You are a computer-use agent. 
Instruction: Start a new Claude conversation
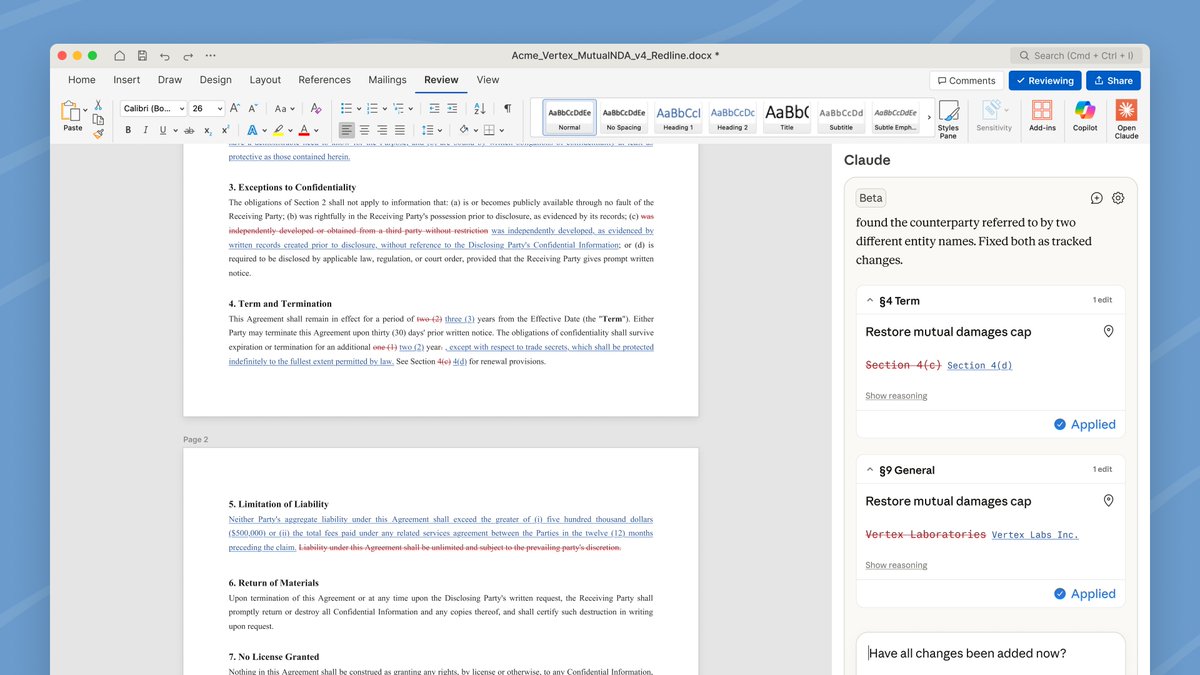click(x=1096, y=198)
